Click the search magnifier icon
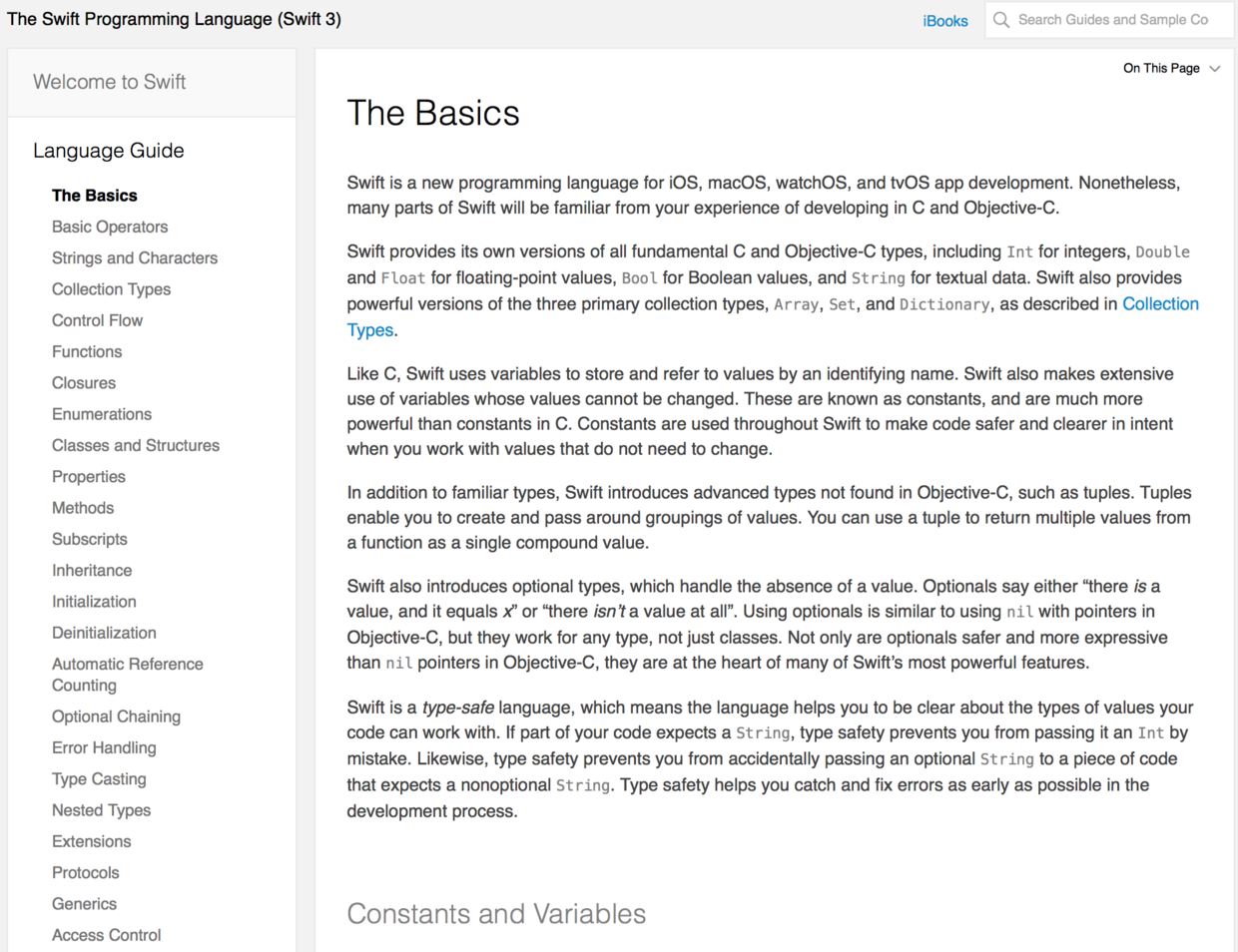This screenshot has height=952, width=1238. [1001, 20]
